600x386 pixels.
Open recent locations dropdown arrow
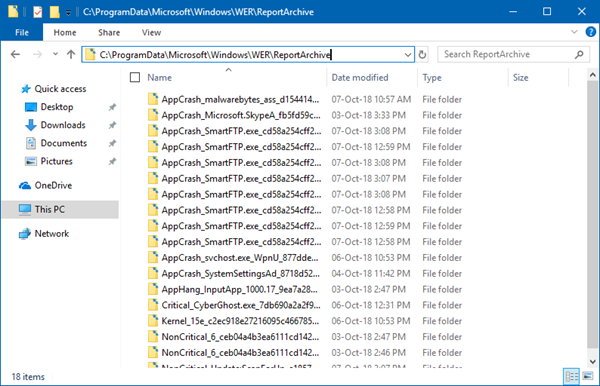pyautogui.click(x=55, y=54)
